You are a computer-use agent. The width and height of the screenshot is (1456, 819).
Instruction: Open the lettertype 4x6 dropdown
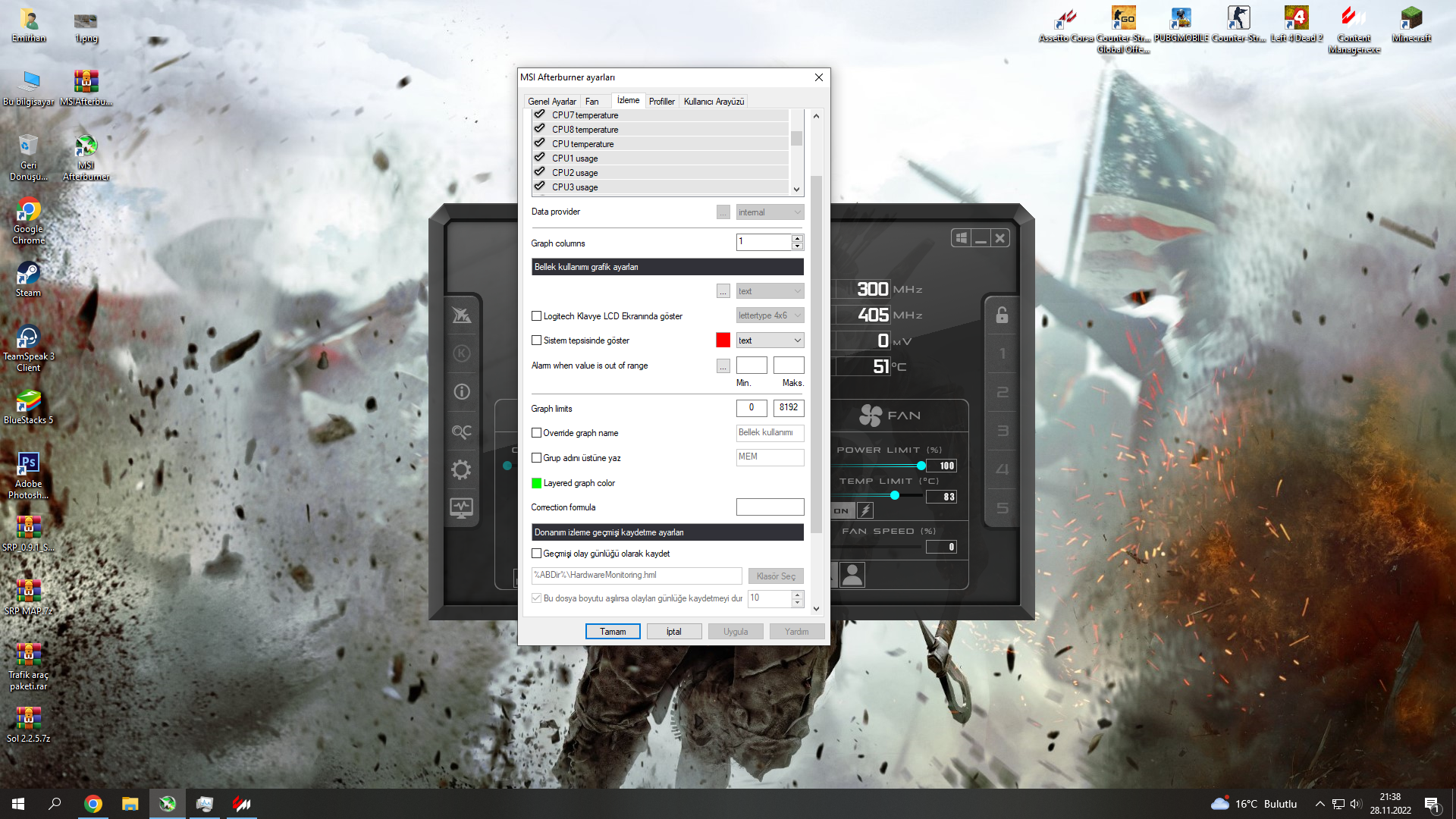click(x=770, y=315)
